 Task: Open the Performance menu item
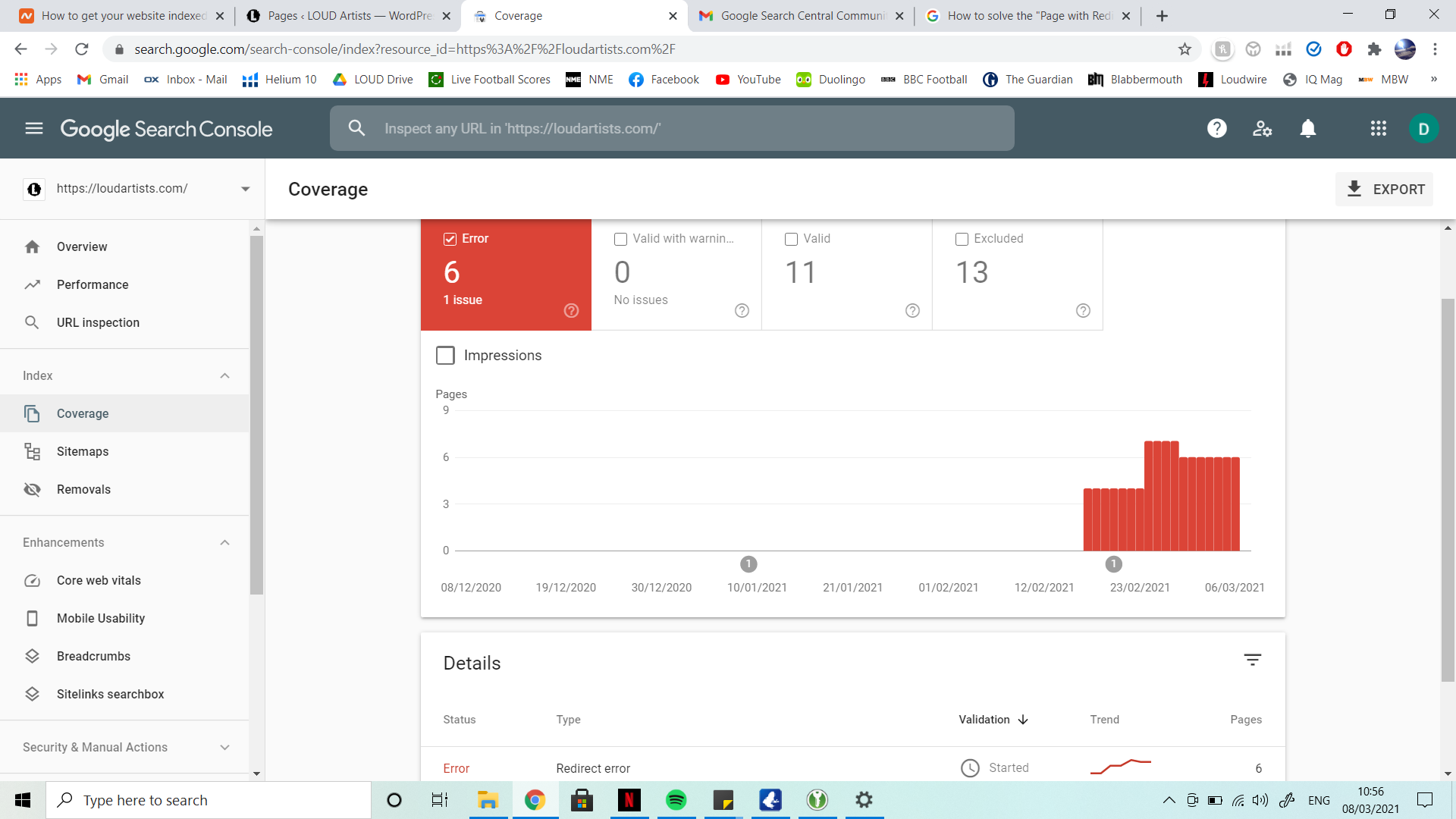click(92, 284)
